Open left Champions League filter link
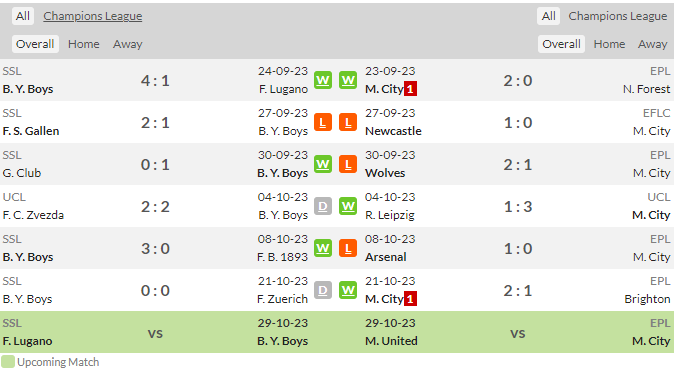Image resolution: width=677 pixels, height=381 pixels. pos(92,16)
